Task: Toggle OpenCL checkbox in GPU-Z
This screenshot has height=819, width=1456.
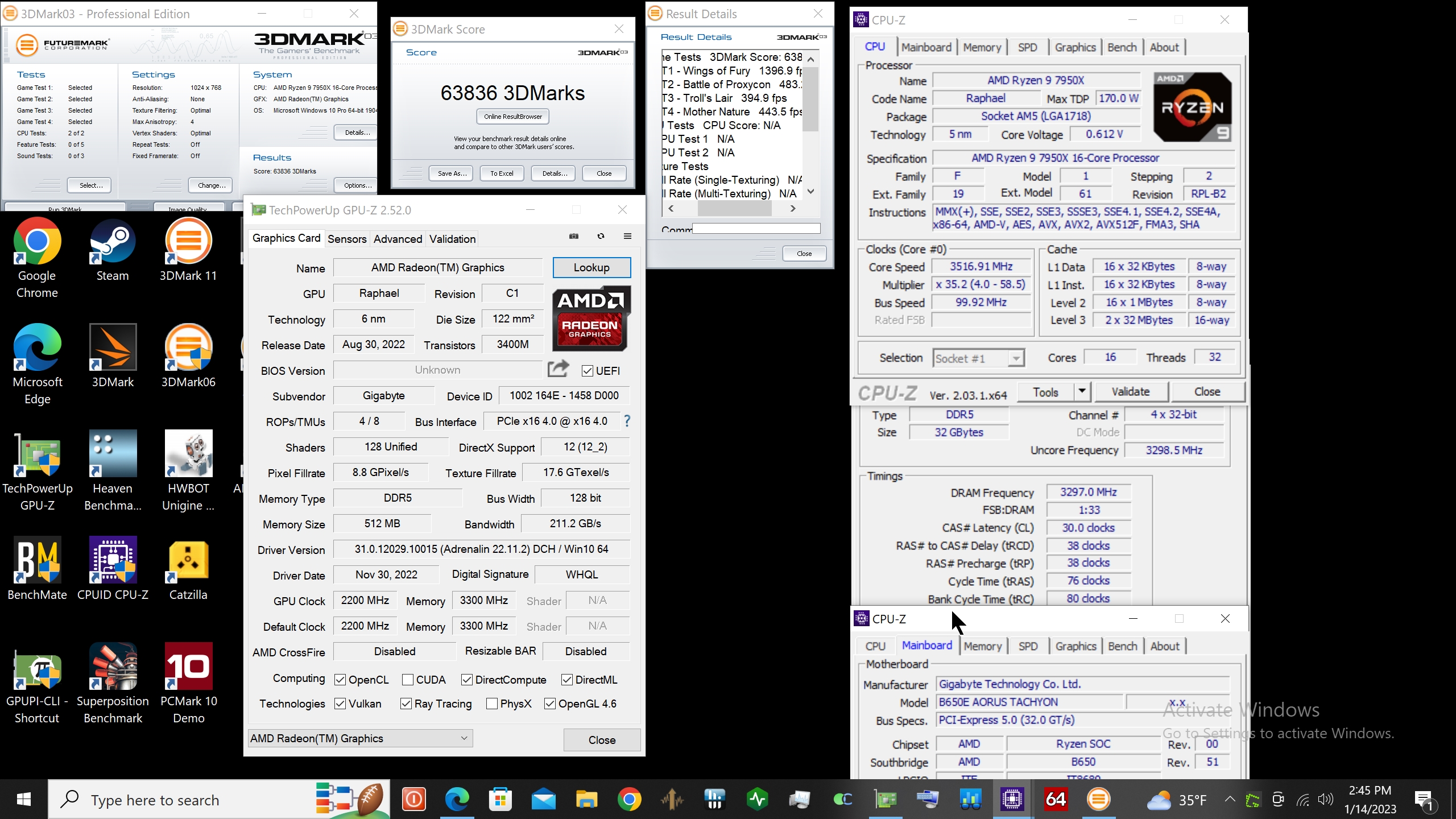Action: pyautogui.click(x=340, y=680)
